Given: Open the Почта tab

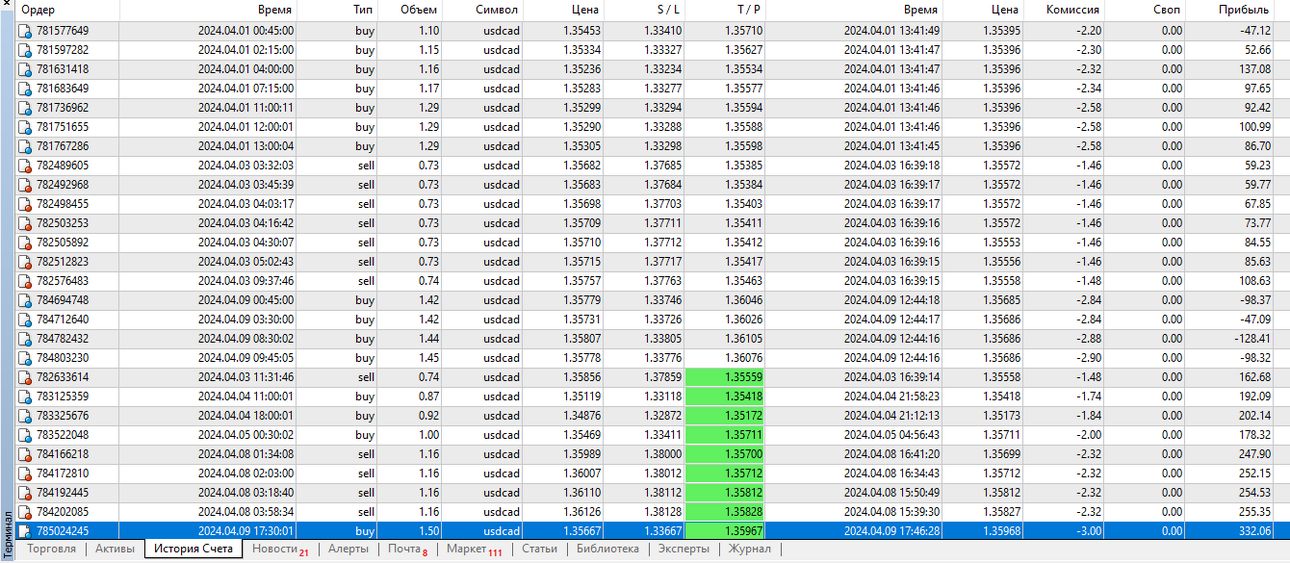Looking at the screenshot, I should point(407,549).
